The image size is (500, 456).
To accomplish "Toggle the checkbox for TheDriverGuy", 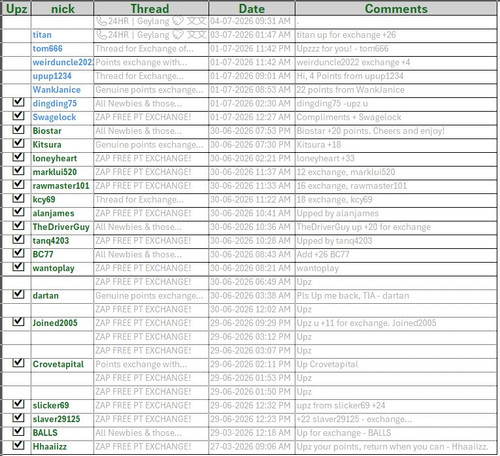I will point(18,225).
